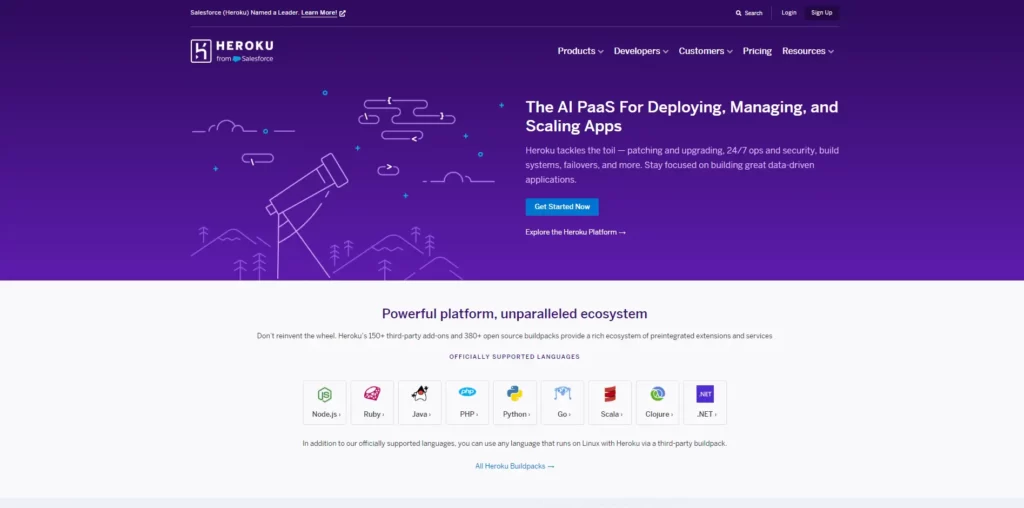Click the heading "Powerful platform, unparalleled ecosystem"

point(515,314)
